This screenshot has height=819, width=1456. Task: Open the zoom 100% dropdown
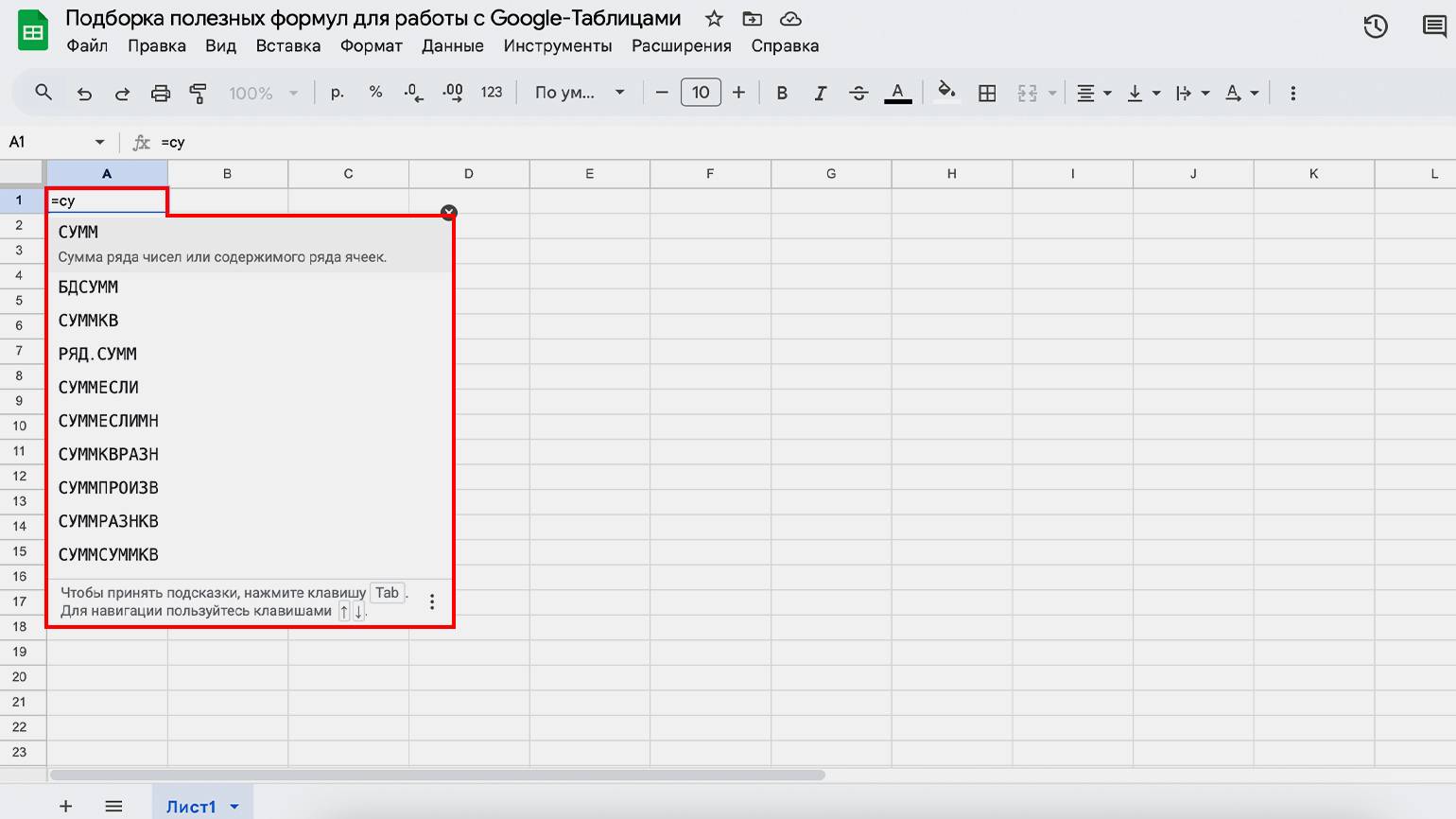pyautogui.click(x=264, y=93)
